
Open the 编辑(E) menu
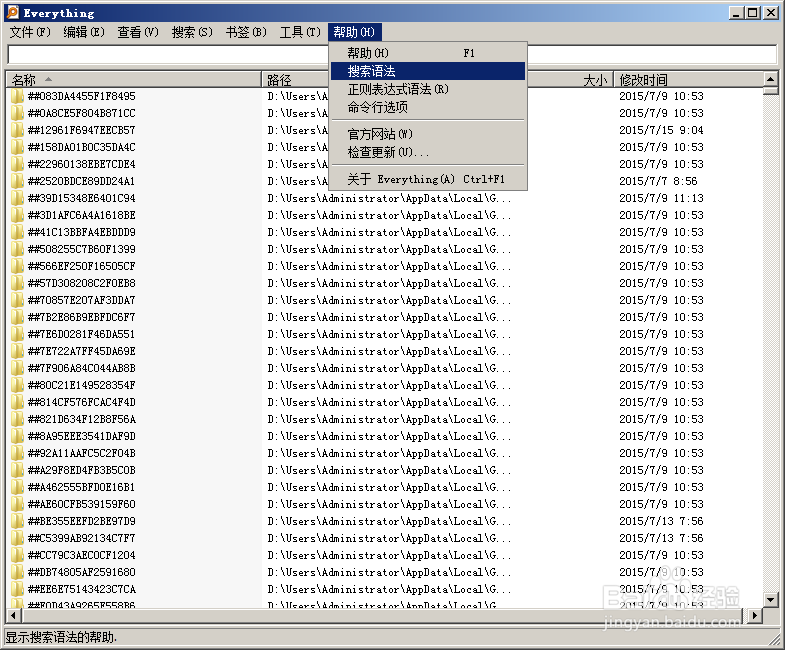click(x=84, y=32)
